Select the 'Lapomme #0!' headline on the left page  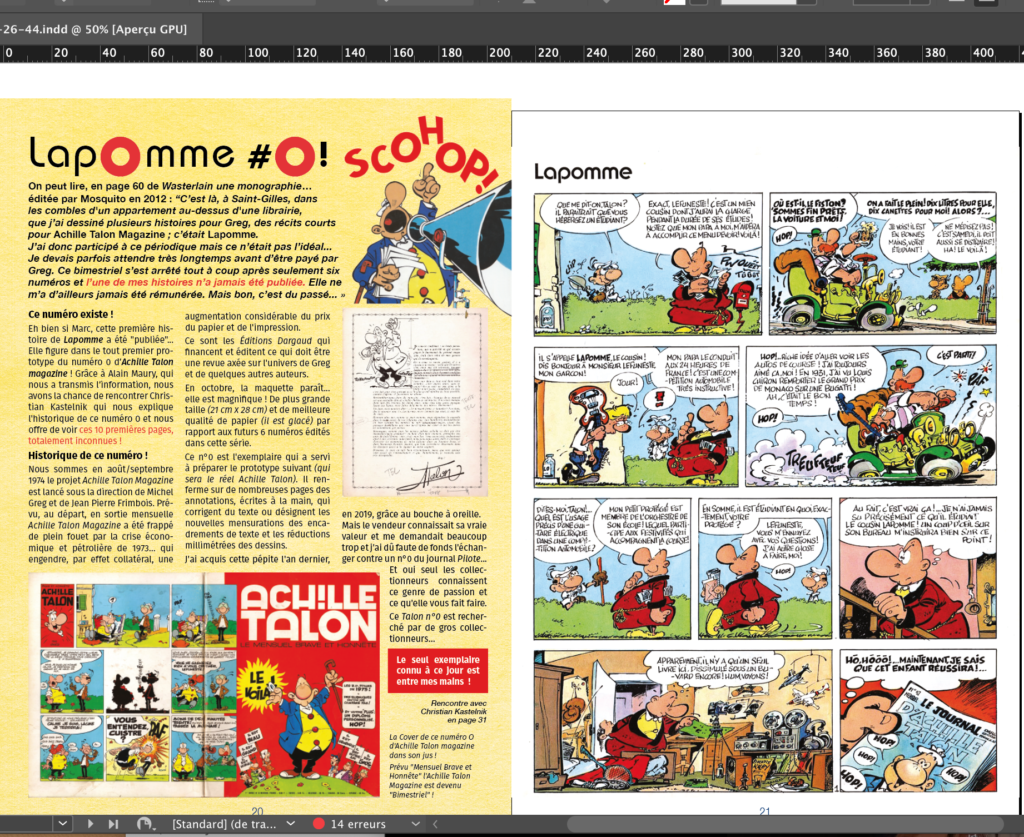178,155
